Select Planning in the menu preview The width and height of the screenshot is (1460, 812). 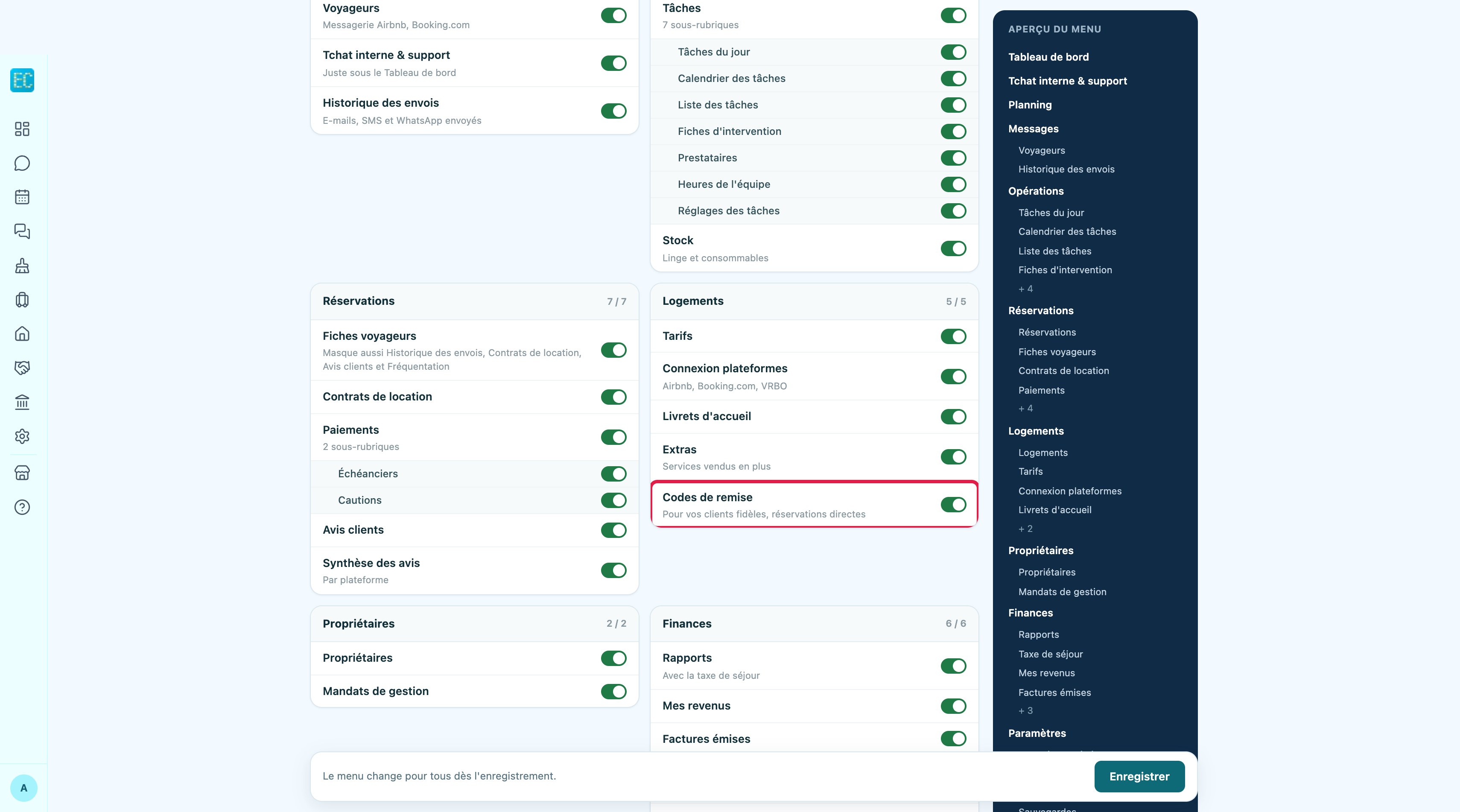coord(1030,105)
